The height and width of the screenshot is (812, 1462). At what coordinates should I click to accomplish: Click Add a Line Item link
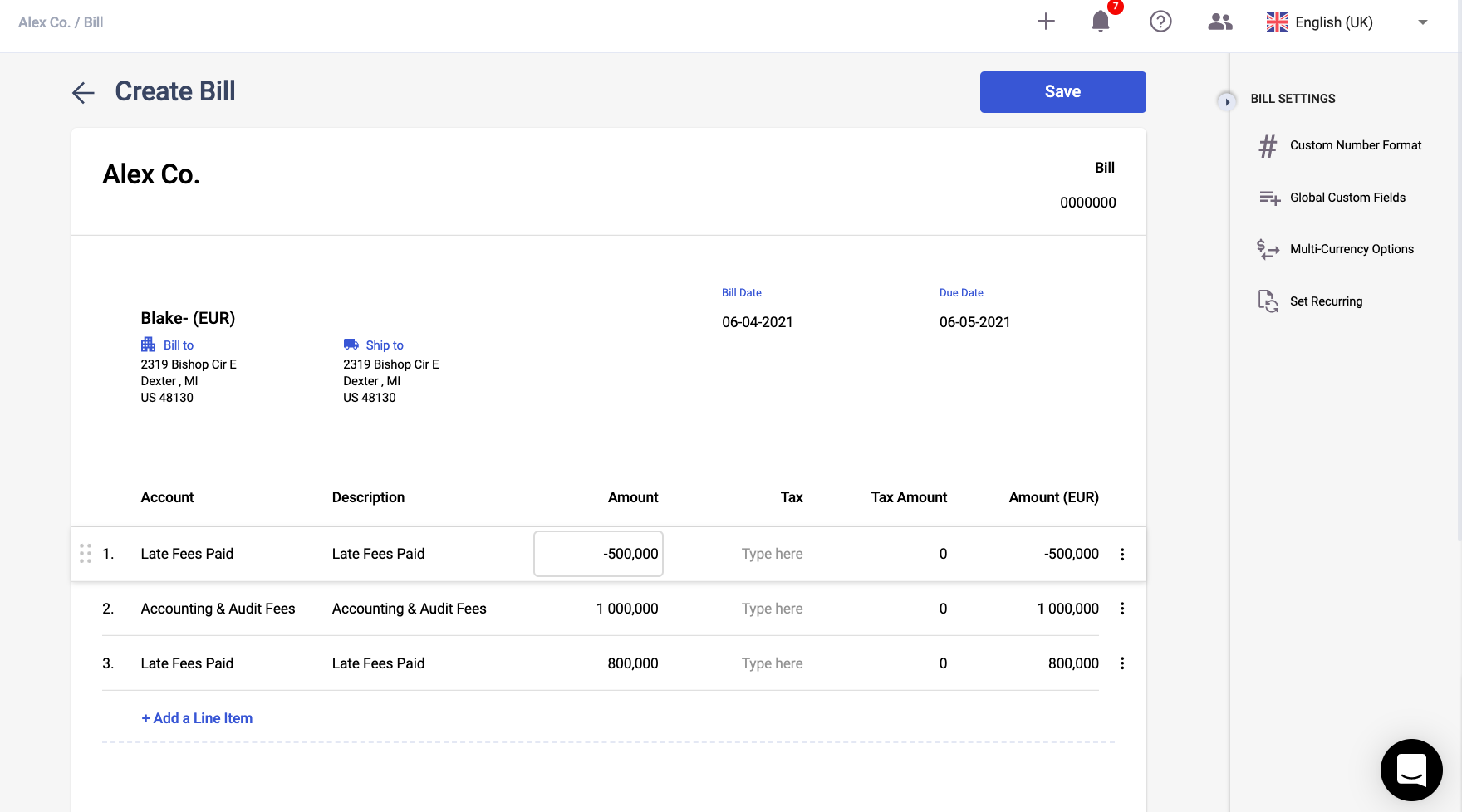(x=197, y=718)
